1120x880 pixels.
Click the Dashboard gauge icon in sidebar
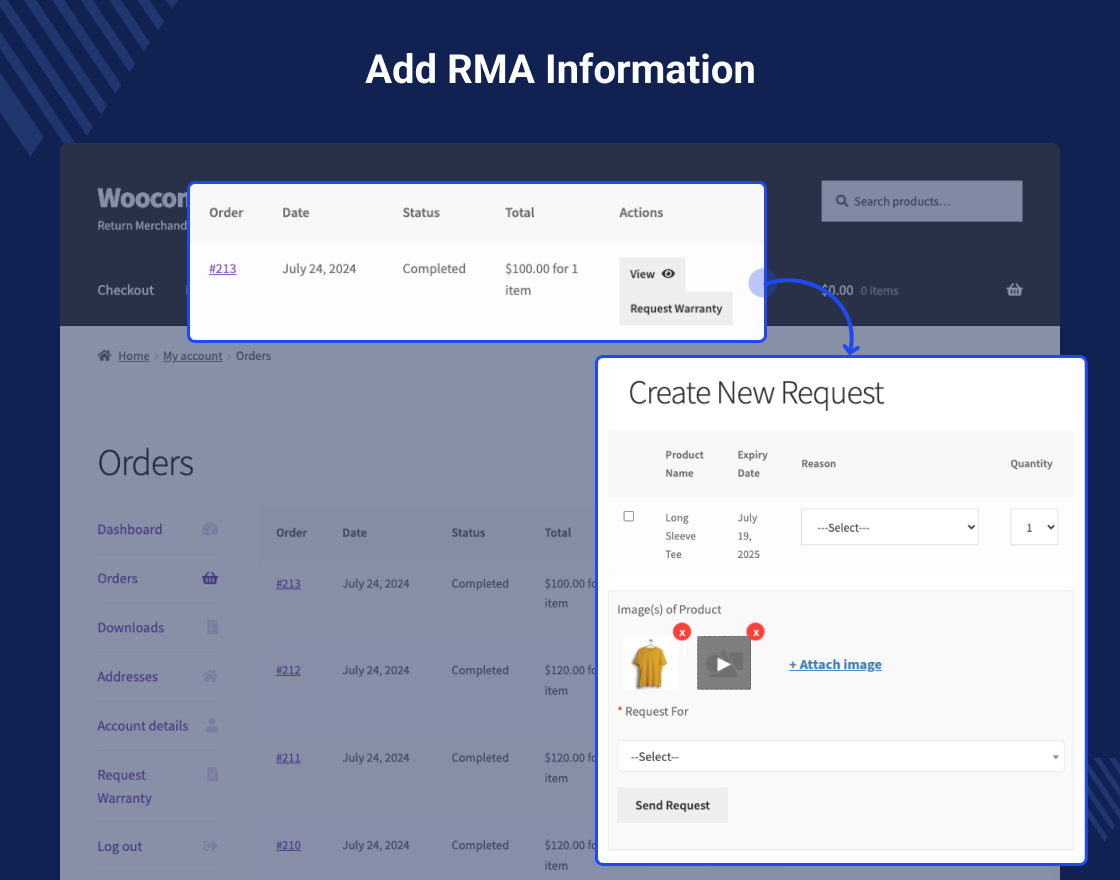(210, 529)
